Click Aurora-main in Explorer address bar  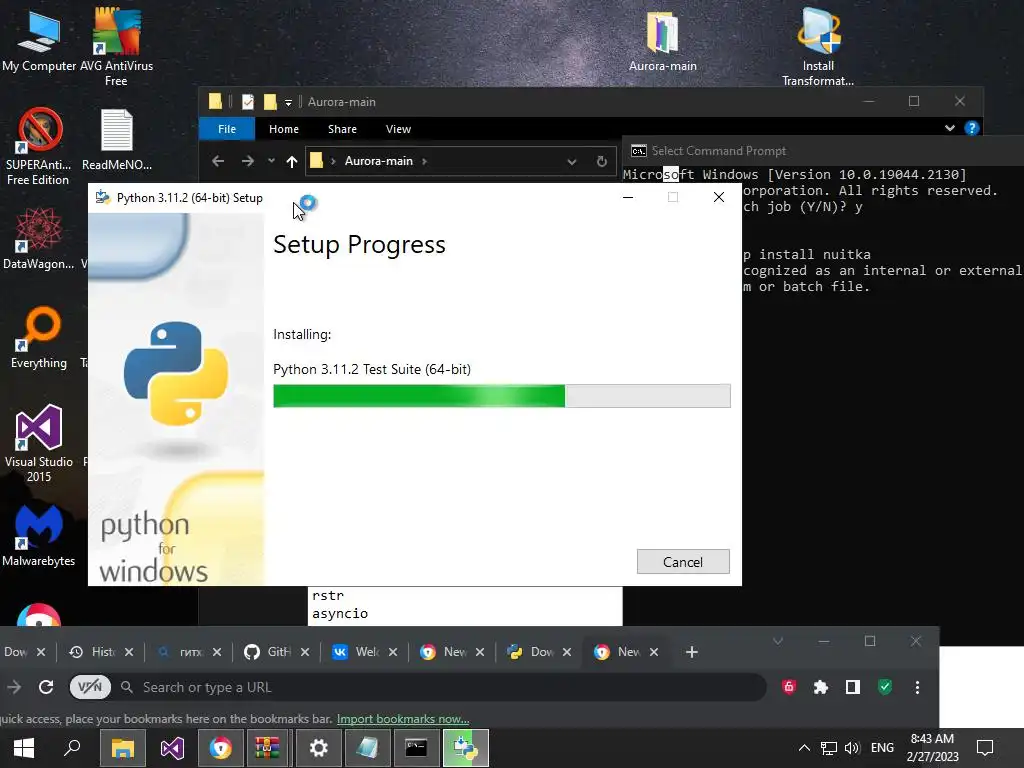379,161
